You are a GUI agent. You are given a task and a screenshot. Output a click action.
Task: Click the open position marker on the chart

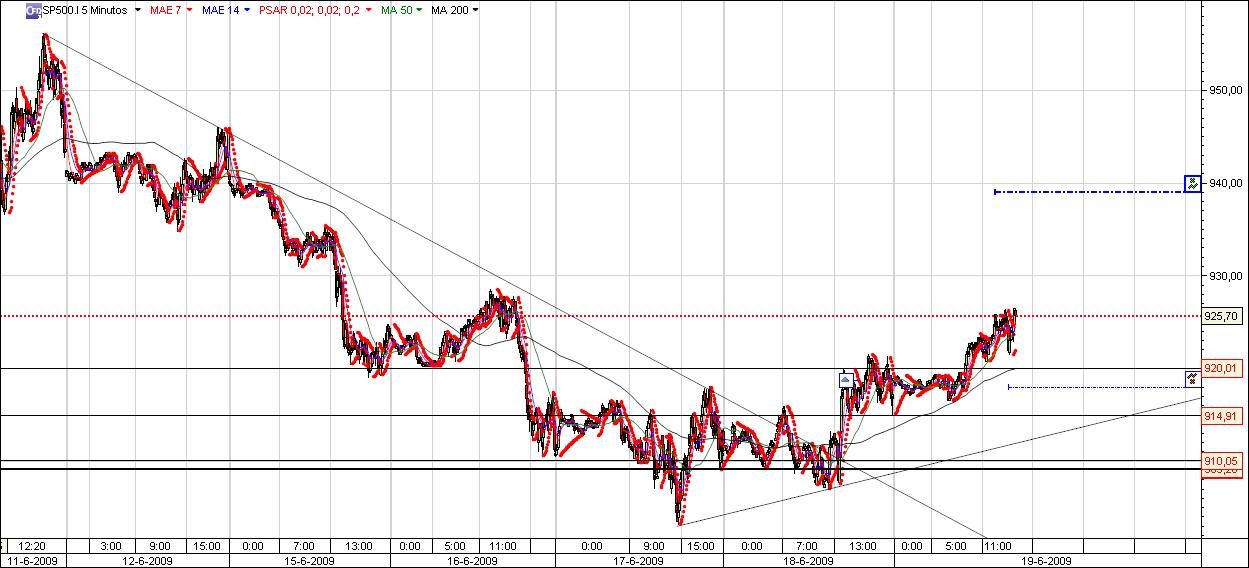click(x=845, y=379)
